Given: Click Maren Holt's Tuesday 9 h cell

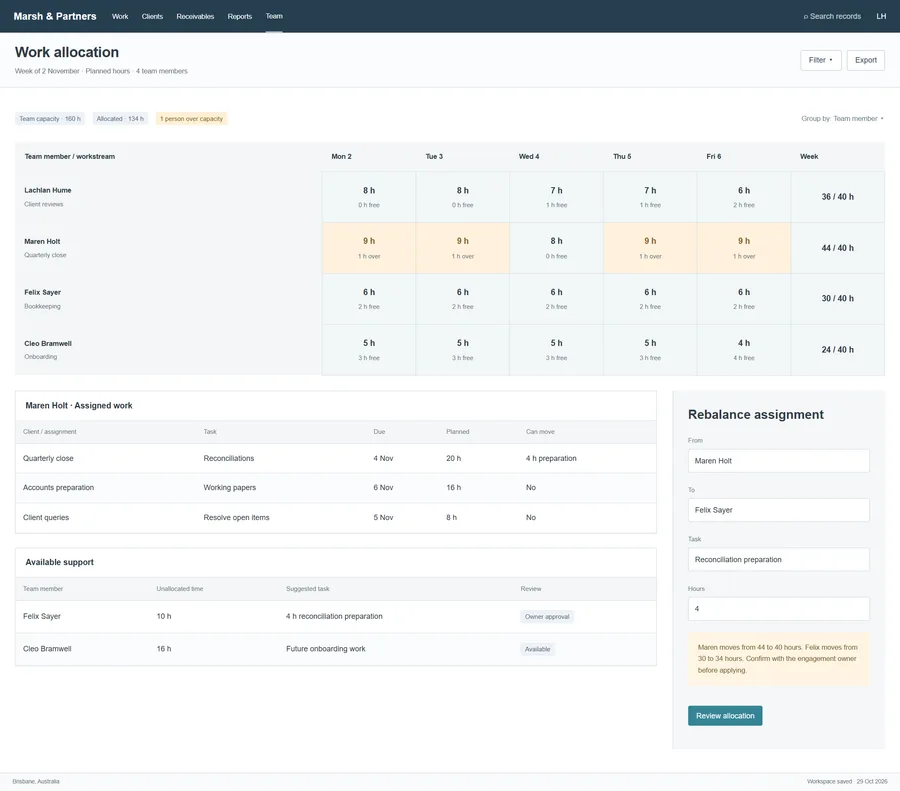Looking at the screenshot, I should (463, 248).
